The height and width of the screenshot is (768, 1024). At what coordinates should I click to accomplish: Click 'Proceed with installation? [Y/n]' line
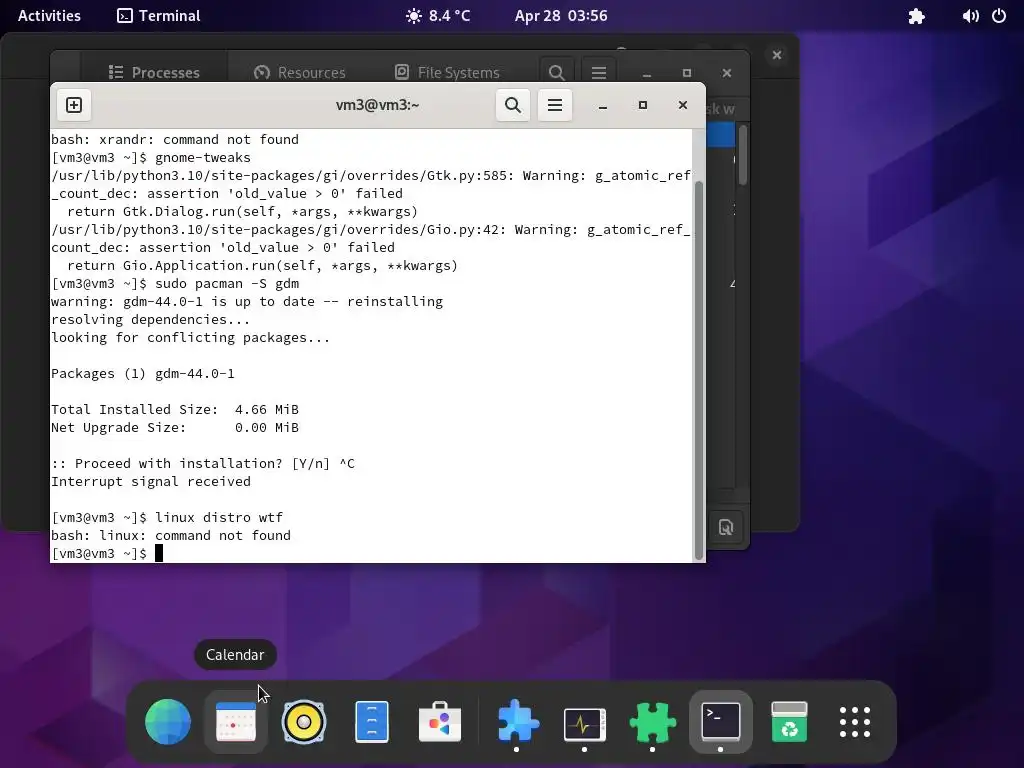coord(203,464)
